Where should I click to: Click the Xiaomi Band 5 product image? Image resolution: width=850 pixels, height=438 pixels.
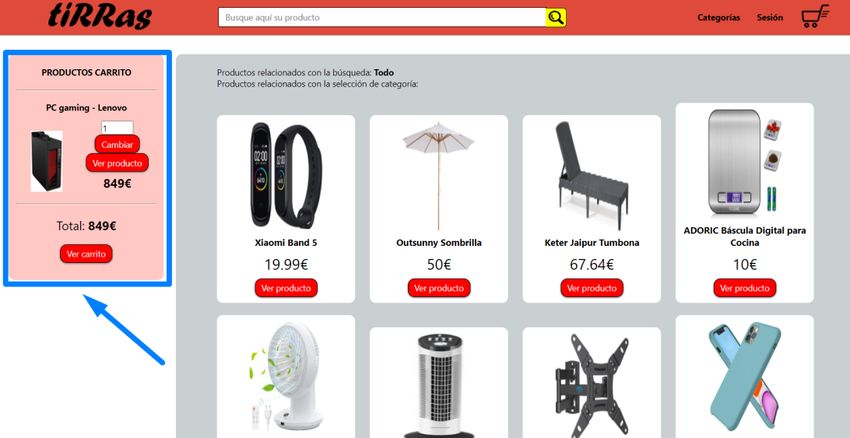click(x=286, y=175)
